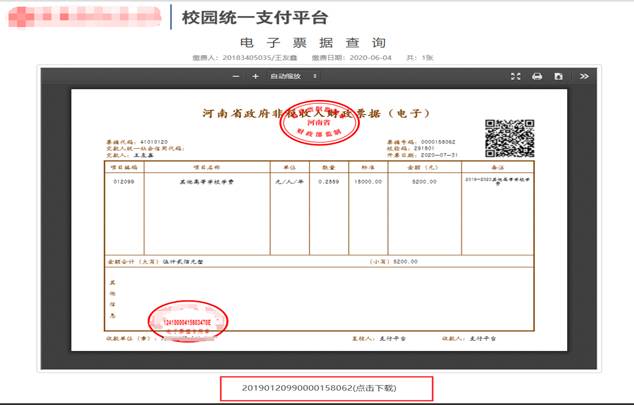Image resolution: width=634 pixels, height=405 pixels.
Task: Click the 电子票据查询 page heading
Action: pos(313,43)
